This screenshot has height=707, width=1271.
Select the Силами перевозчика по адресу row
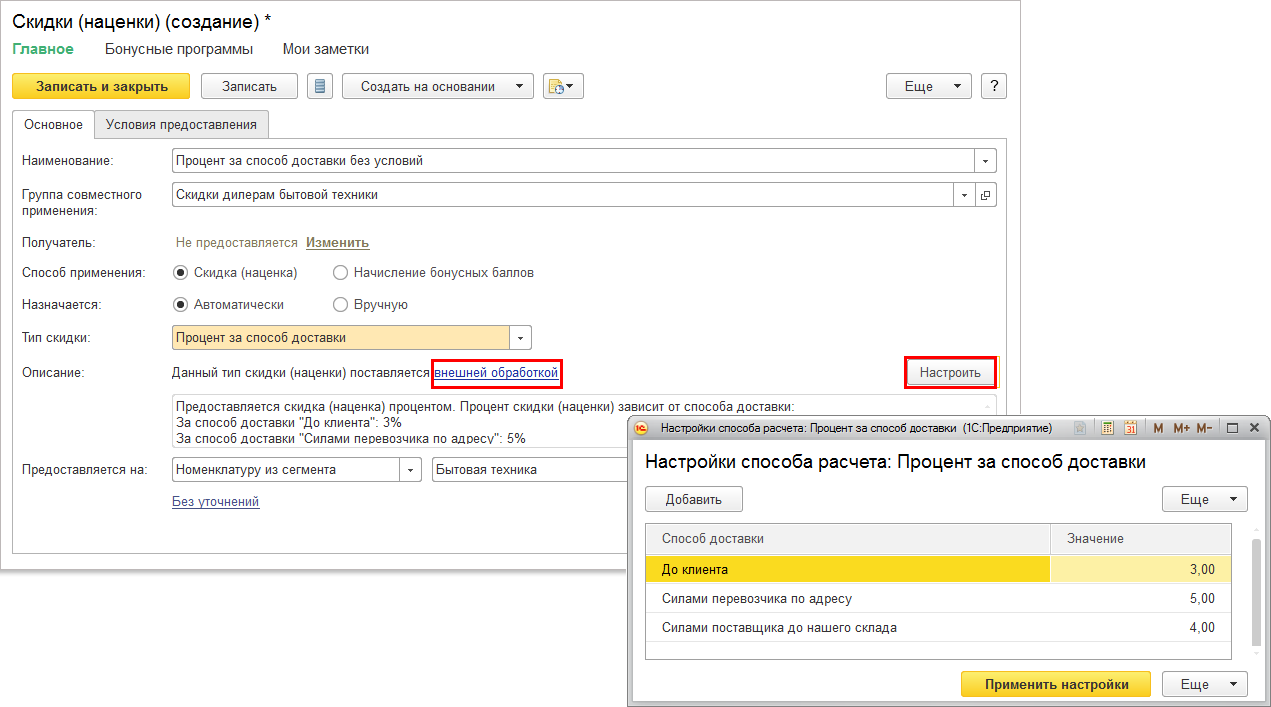[x=756, y=599]
